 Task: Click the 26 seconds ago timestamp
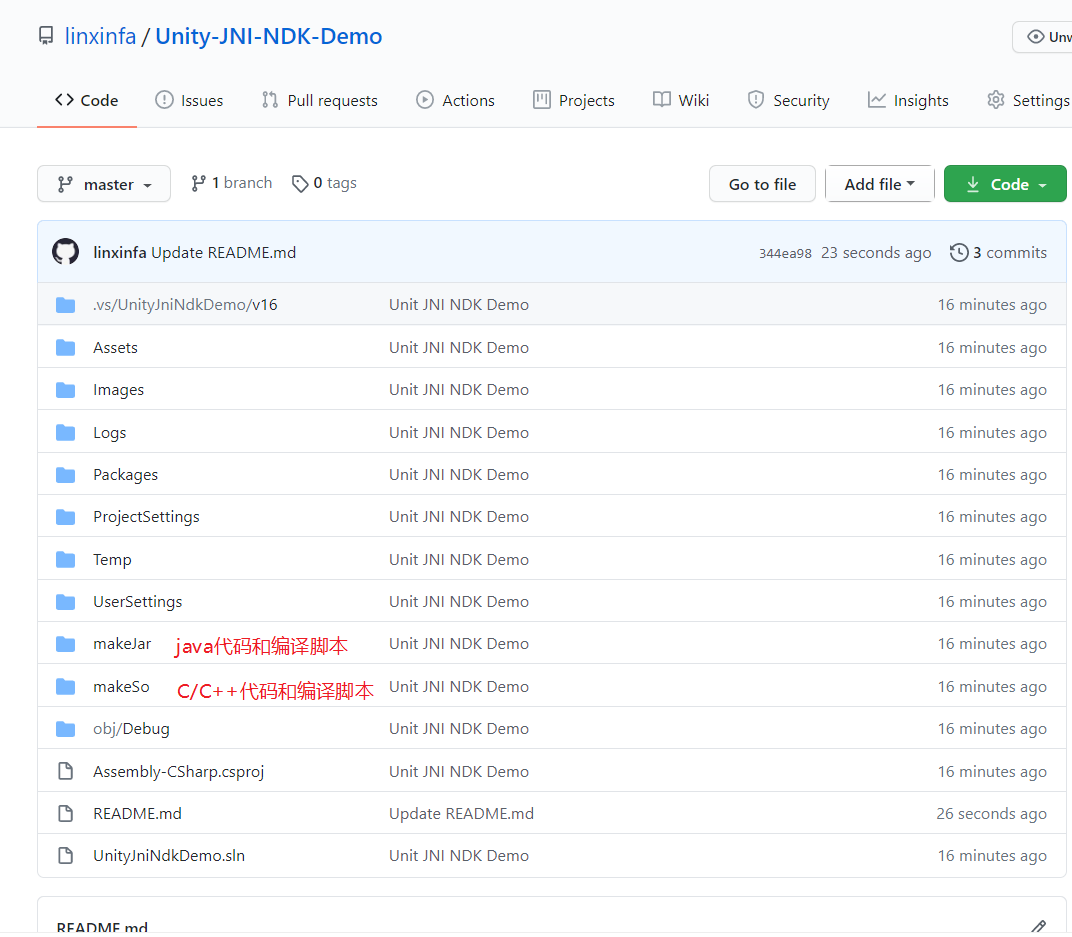(991, 813)
